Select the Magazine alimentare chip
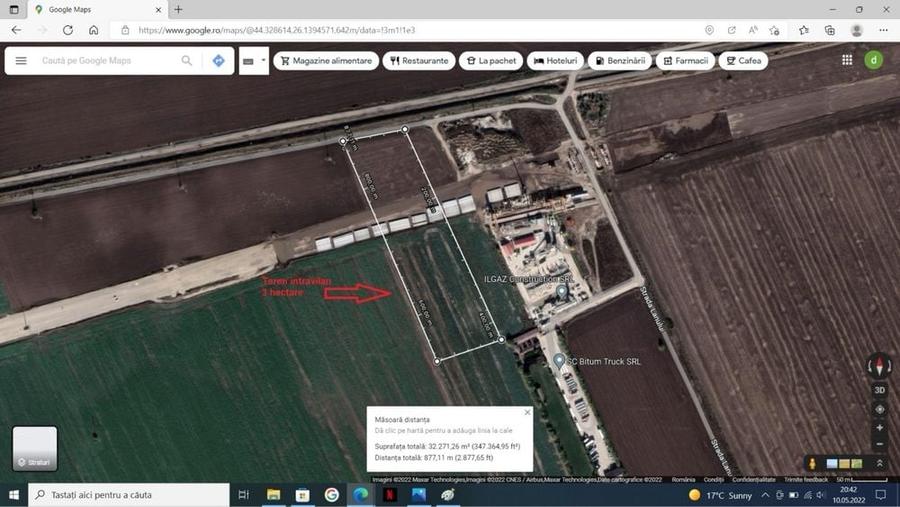Viewport: 900px width, 507px height. 326,60
